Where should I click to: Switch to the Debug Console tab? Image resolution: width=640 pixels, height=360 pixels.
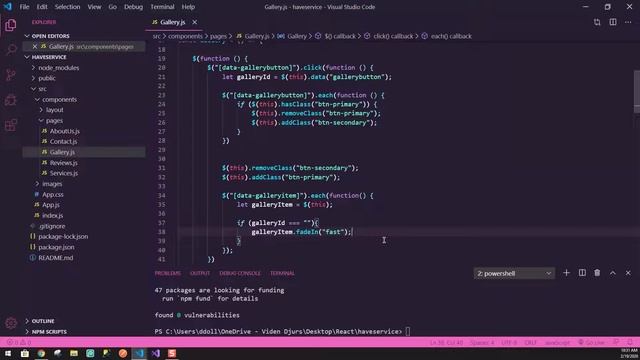tap(240, 273)
